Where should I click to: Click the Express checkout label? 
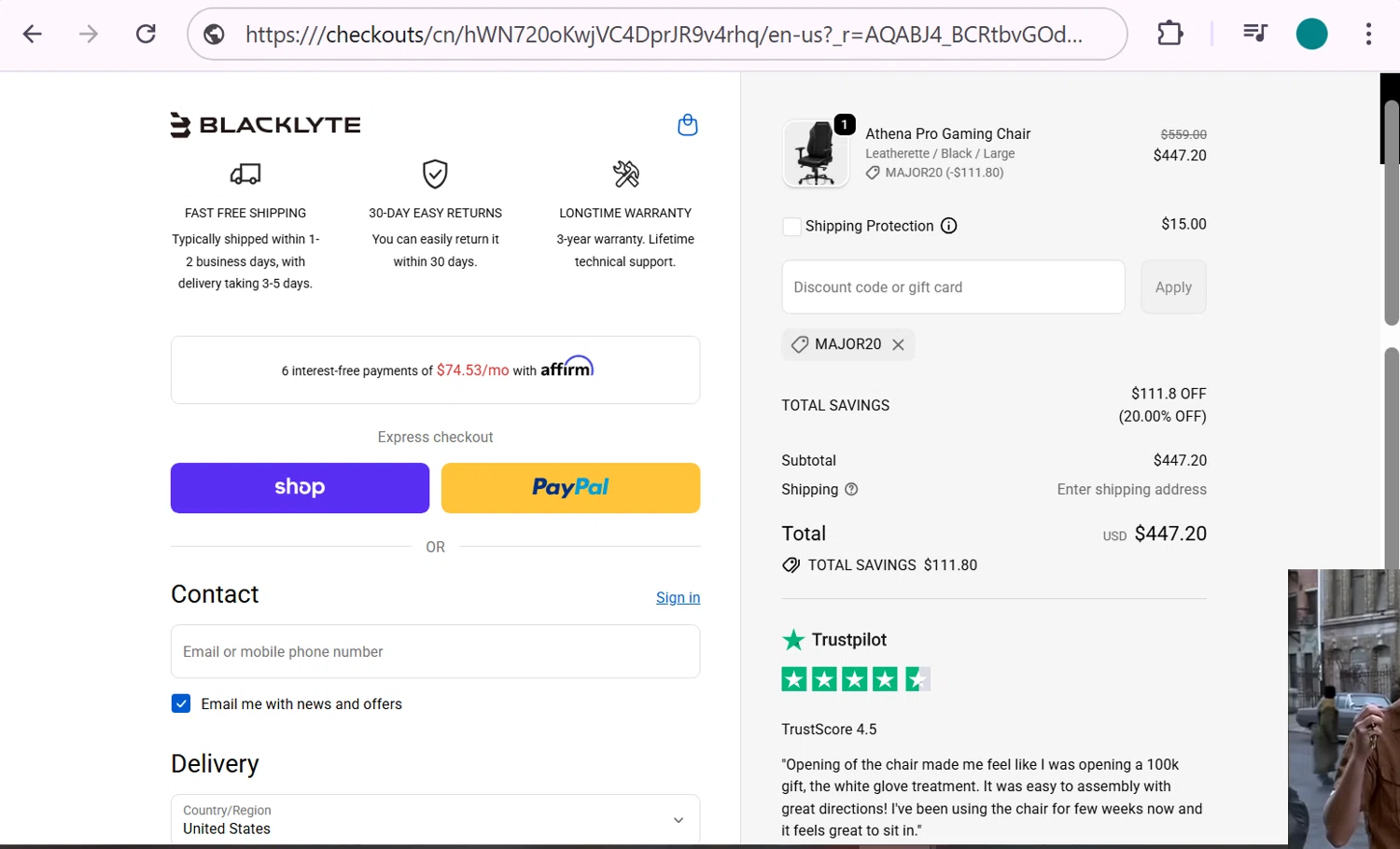pyautogui.click(x=435, y=438)
